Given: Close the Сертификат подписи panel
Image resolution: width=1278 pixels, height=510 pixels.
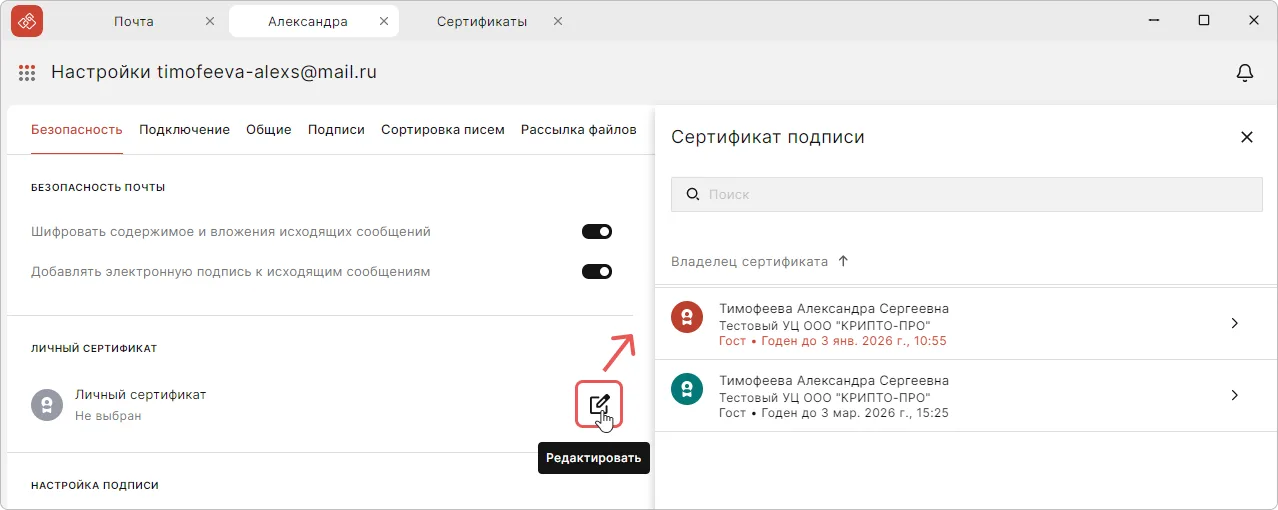Looking at the screenshot, I should (x=1247, y=137).
